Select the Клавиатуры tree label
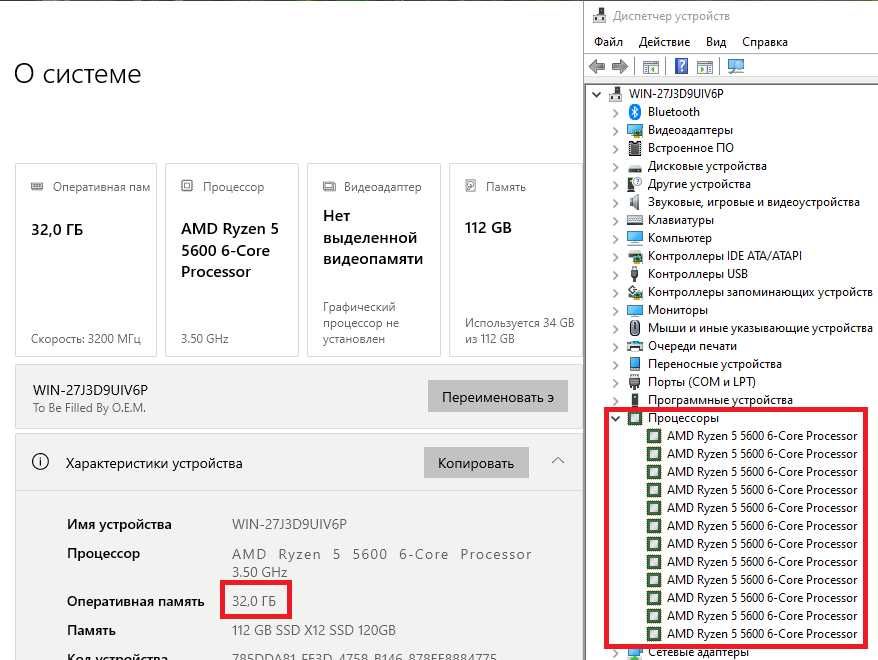Image resolution: width=878 pixels, height=660 pixels. tap(680, 220)
